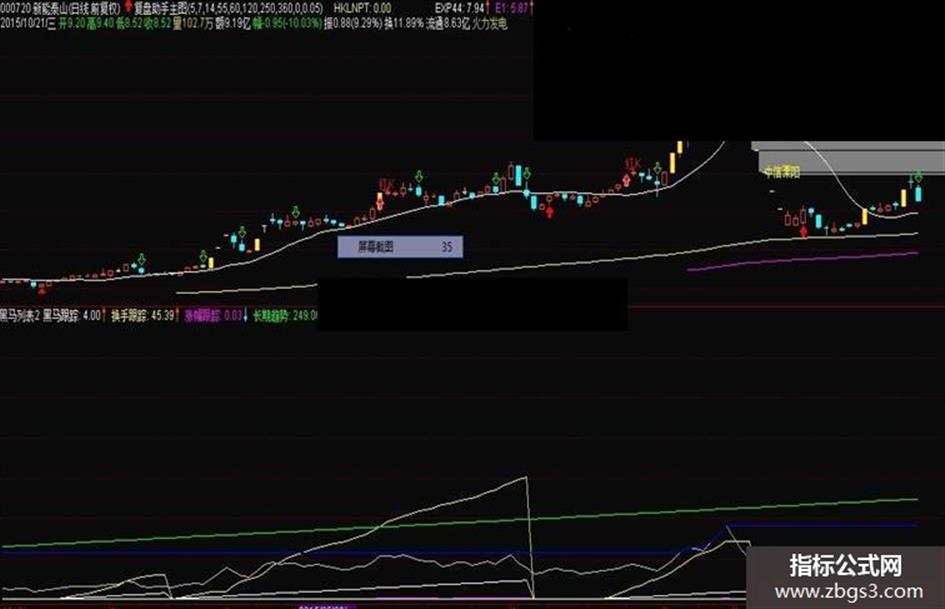Click the date 2015/10/21/三
This screenshot has width=945, height=609.
pos(28,24)
